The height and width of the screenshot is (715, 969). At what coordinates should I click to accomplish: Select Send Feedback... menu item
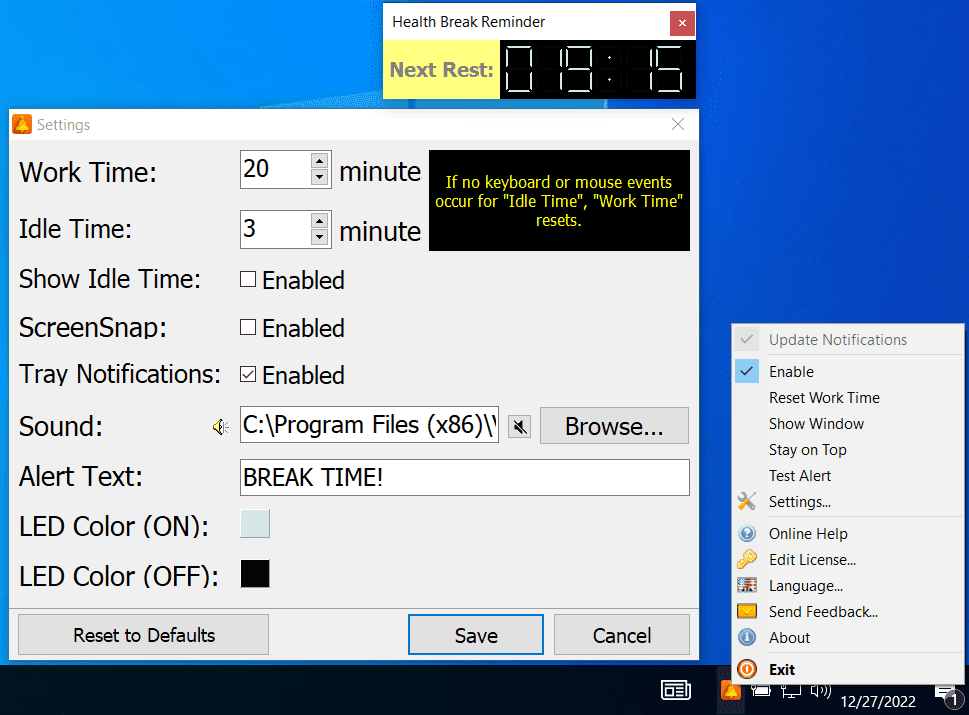pos(823,611)
